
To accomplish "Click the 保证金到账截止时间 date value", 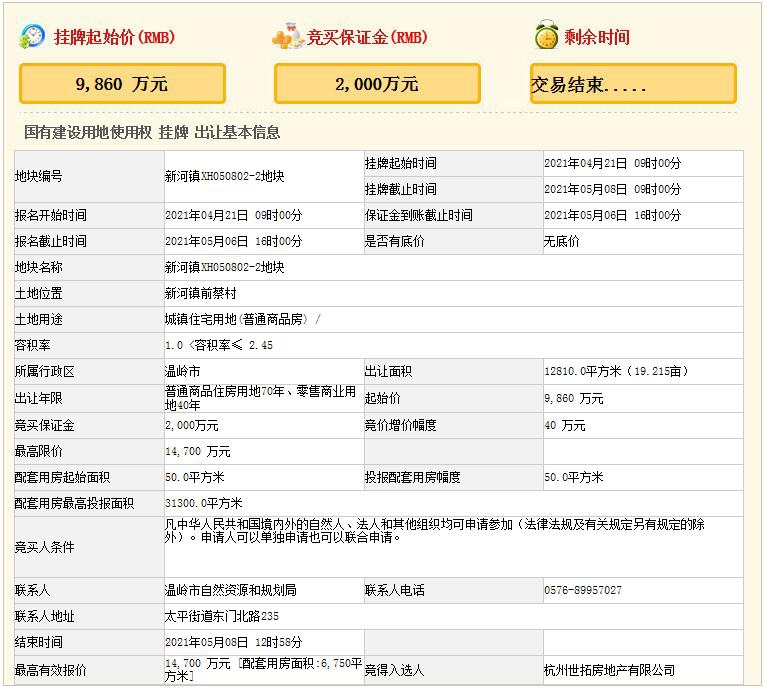I will (612, 215).
